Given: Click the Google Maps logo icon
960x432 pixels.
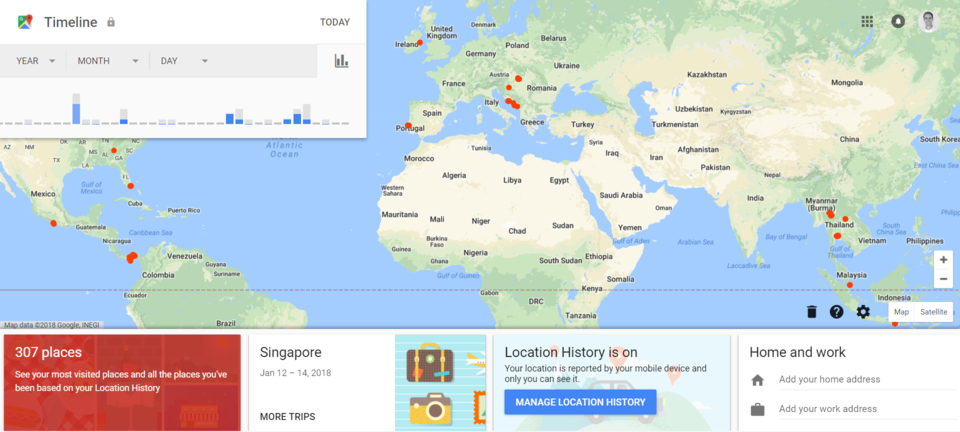Looking at the screenshot, I should point(25,22).
